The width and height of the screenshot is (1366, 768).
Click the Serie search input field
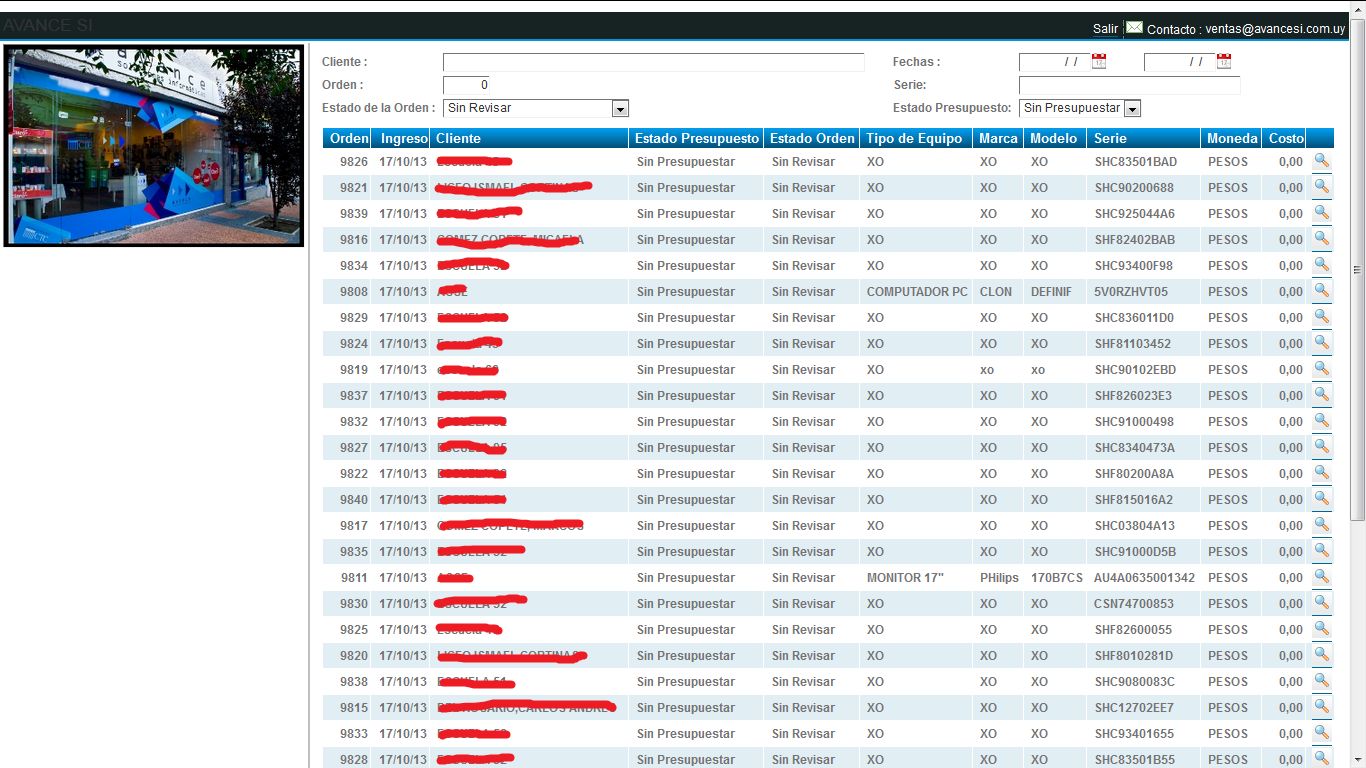pyautogui.click(x=1129, y=85)
